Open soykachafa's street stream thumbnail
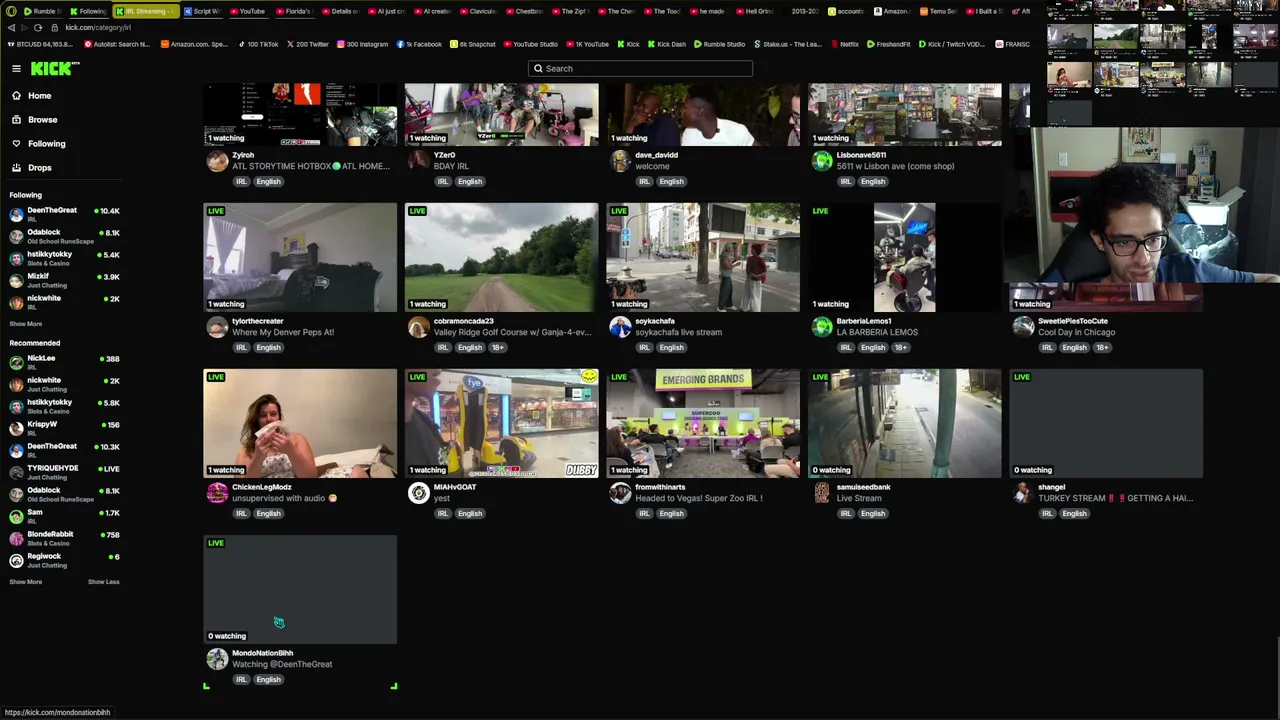This screenshot has height=720, width=1280. pyautogui.click(x=703, y=258)
